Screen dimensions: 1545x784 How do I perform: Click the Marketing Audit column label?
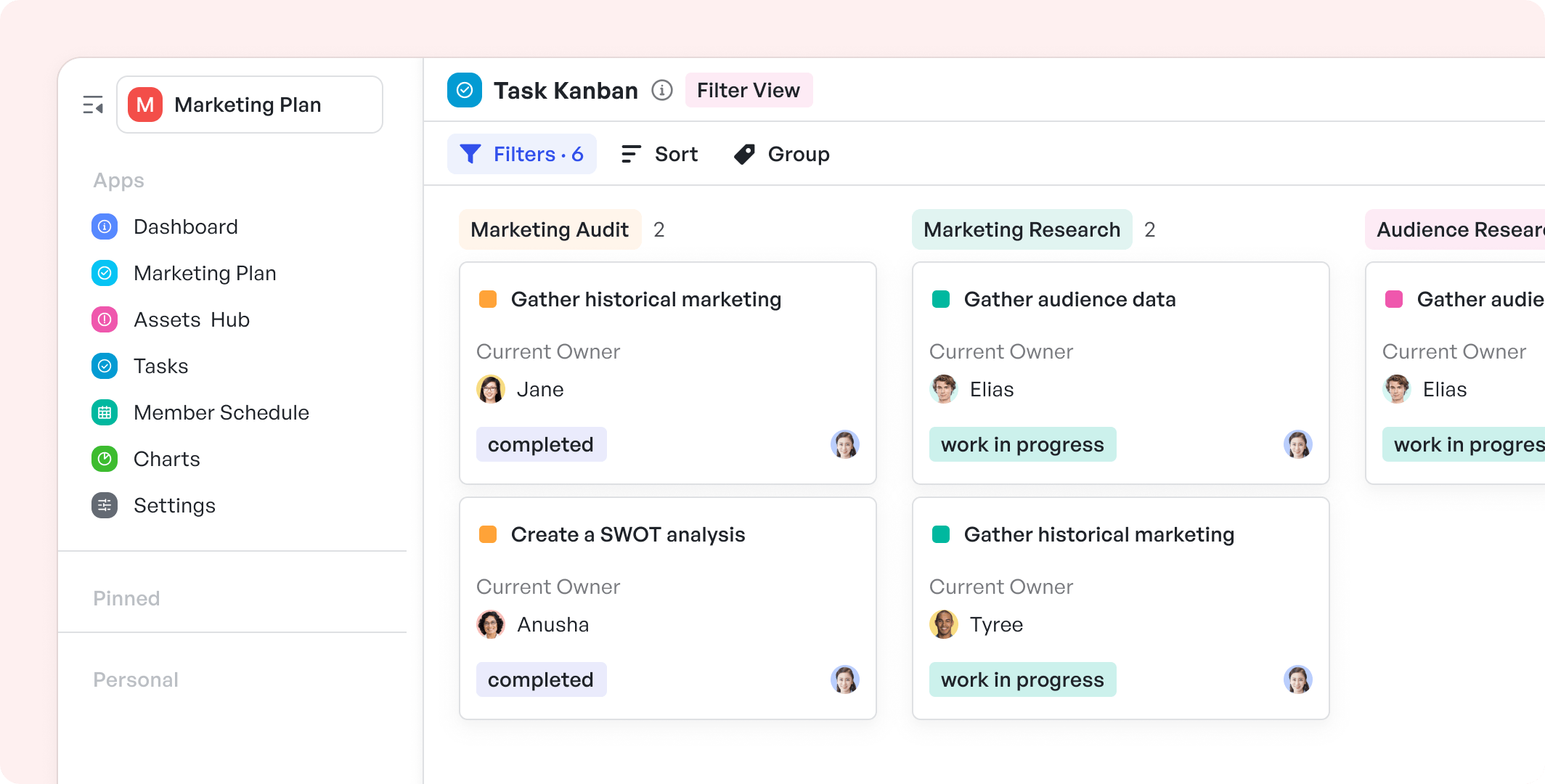coord(550,229)
